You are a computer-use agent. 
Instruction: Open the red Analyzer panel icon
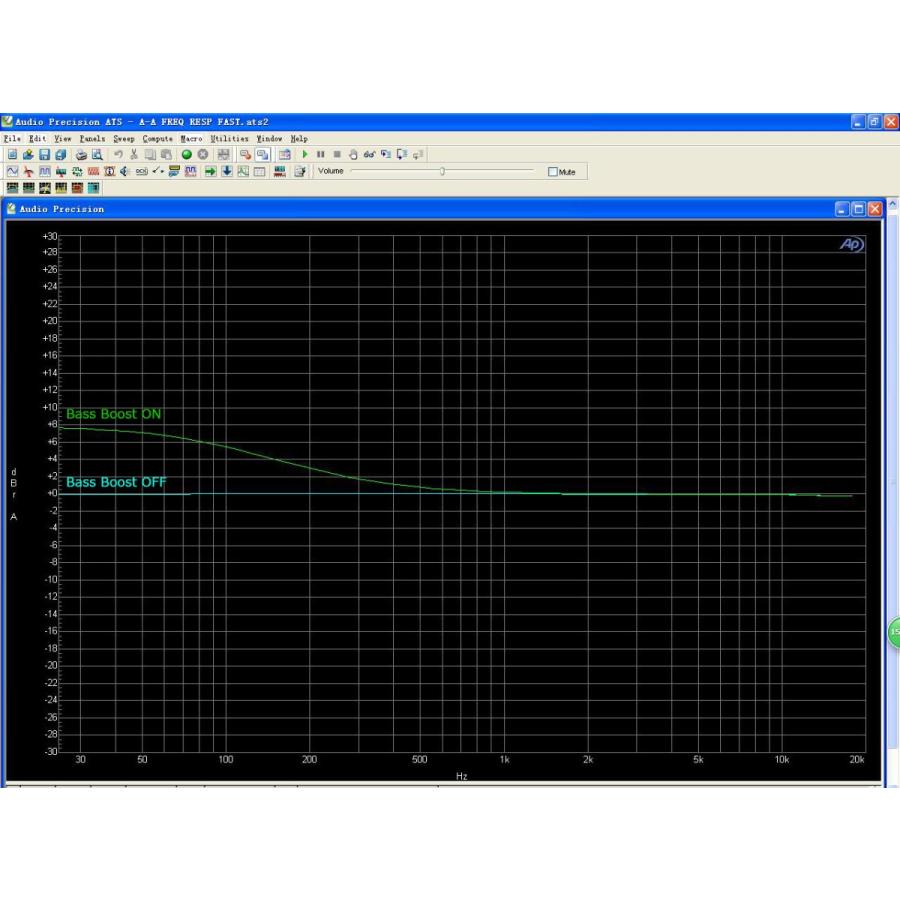click(x=28, y=171)
